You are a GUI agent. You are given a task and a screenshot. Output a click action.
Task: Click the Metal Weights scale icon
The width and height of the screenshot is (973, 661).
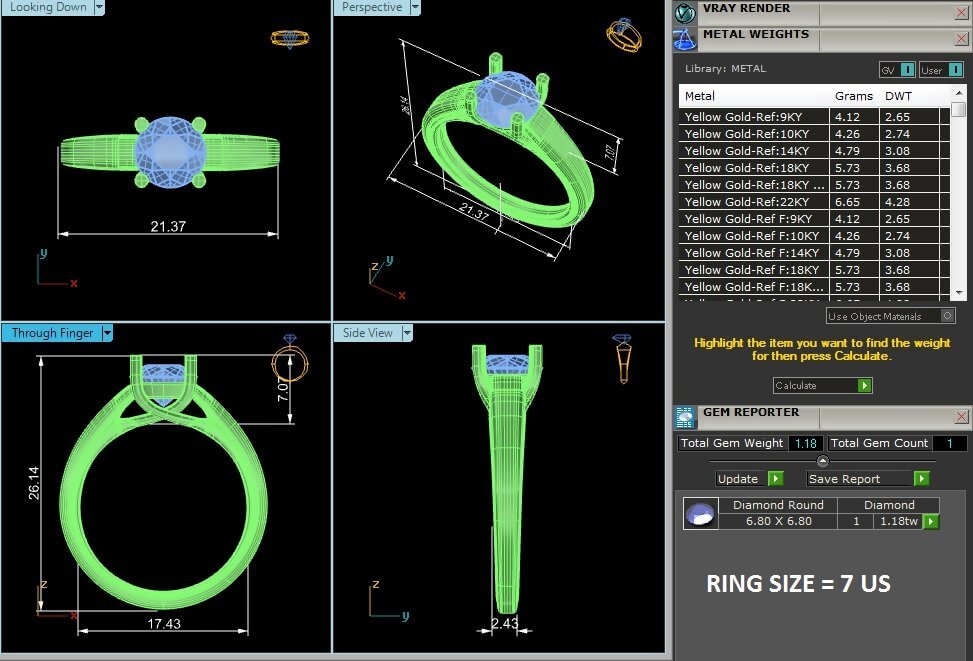coord(685,39)
